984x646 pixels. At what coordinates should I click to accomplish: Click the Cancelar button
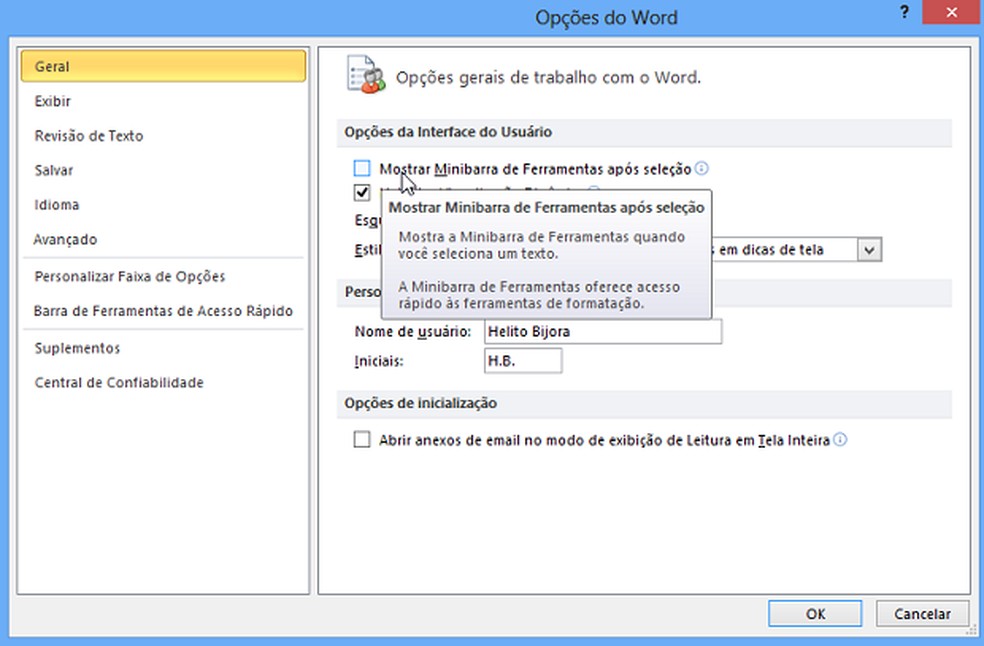[x=922, y=613]
